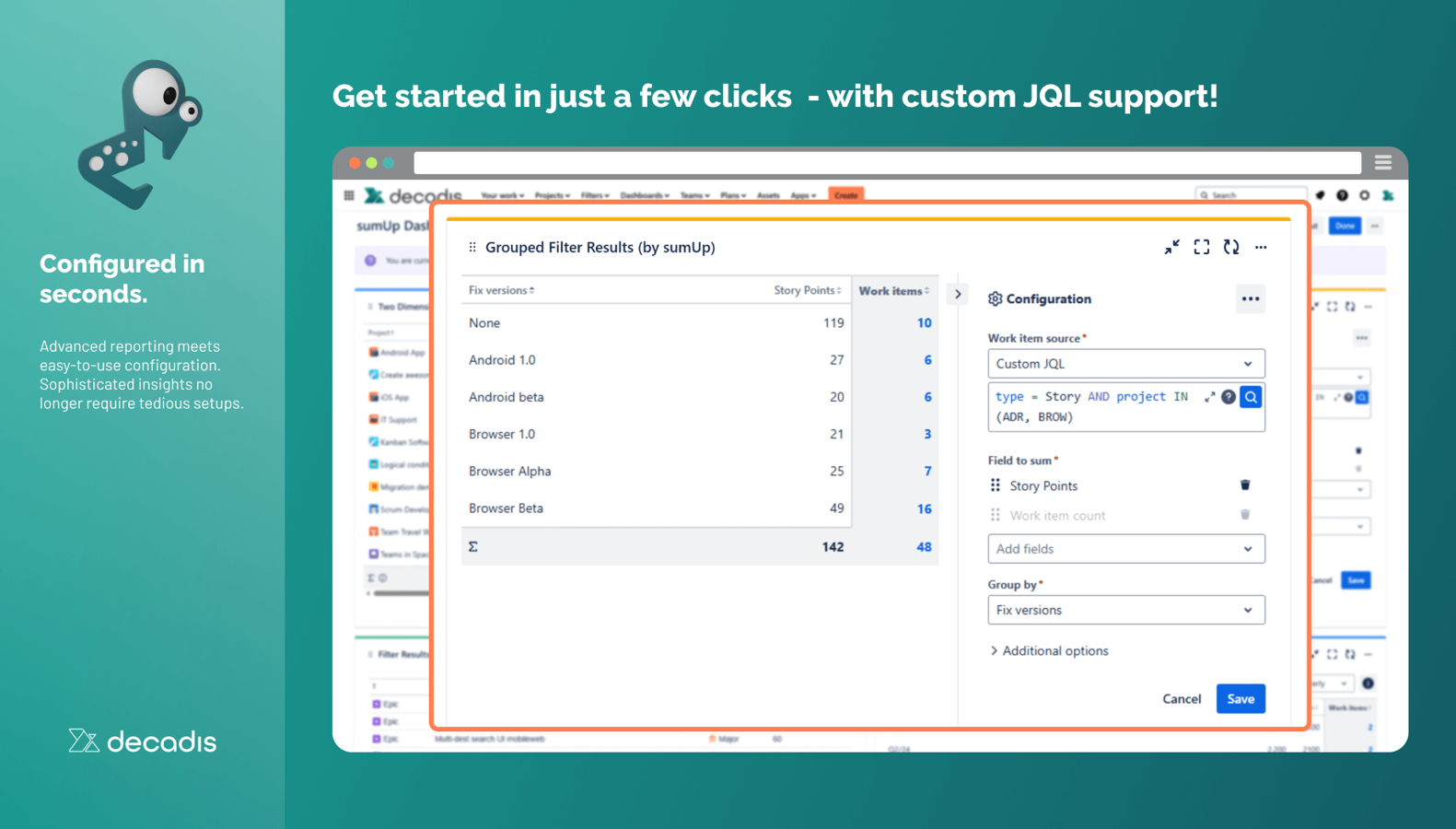
Task: Click the drag handle next to Story Points field
Action: click(x=995, y=485)
